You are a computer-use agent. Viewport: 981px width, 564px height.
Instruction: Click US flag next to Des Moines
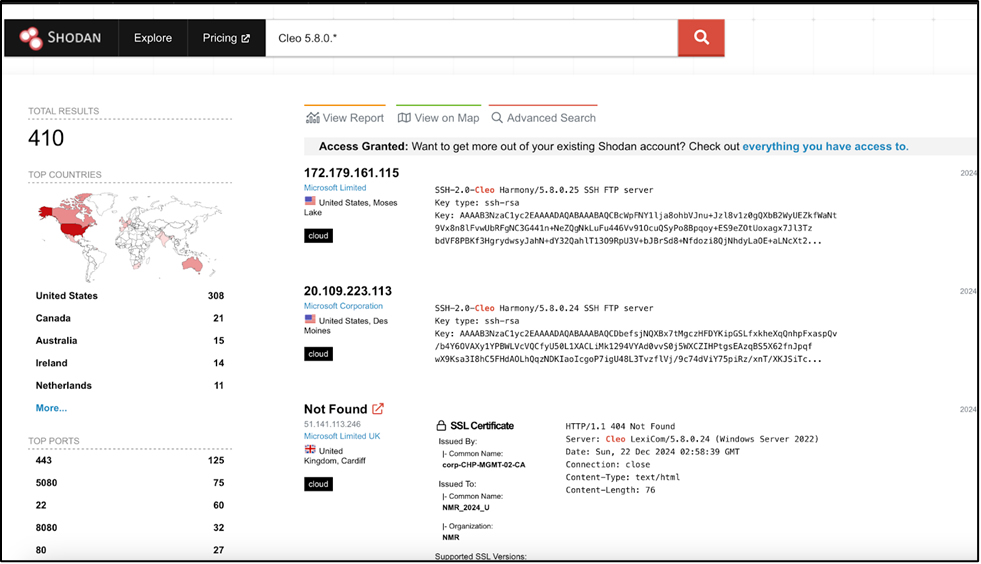(x=310, y=319)
